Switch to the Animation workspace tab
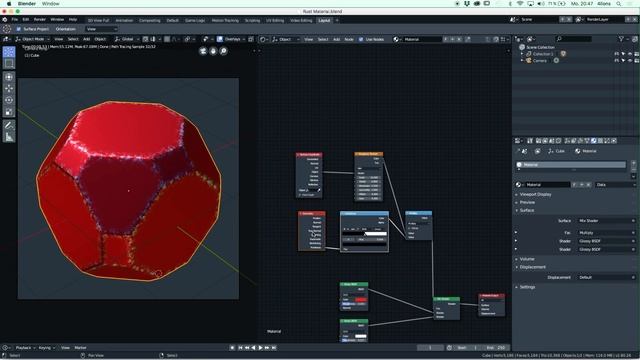Screen dimensions: 640x360 [124, 20]
